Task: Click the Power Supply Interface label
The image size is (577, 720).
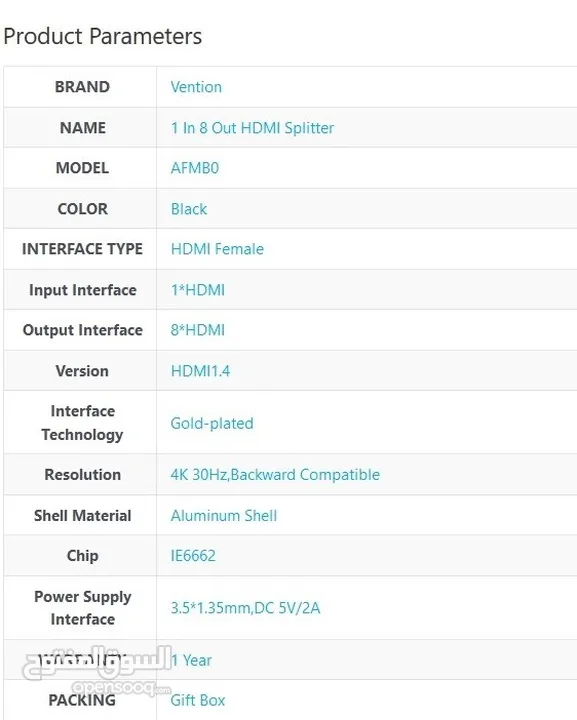Action: [x=83, y=608]
